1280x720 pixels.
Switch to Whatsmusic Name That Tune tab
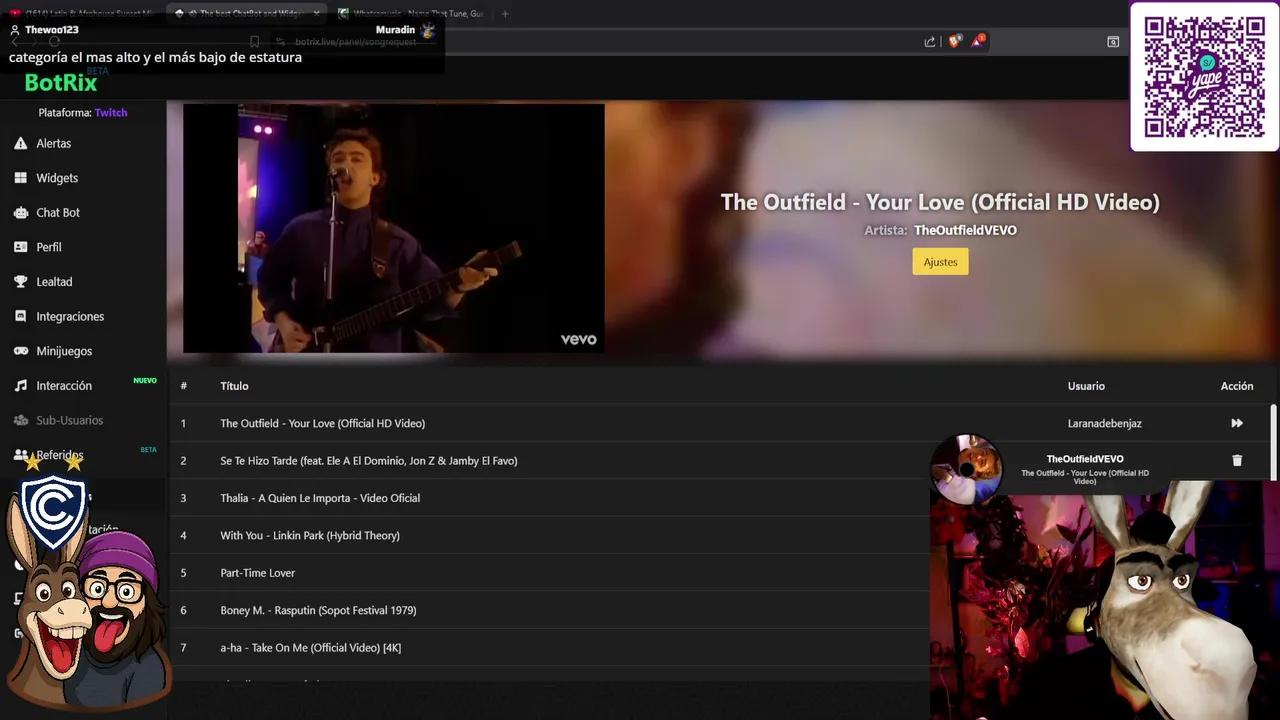410,14
